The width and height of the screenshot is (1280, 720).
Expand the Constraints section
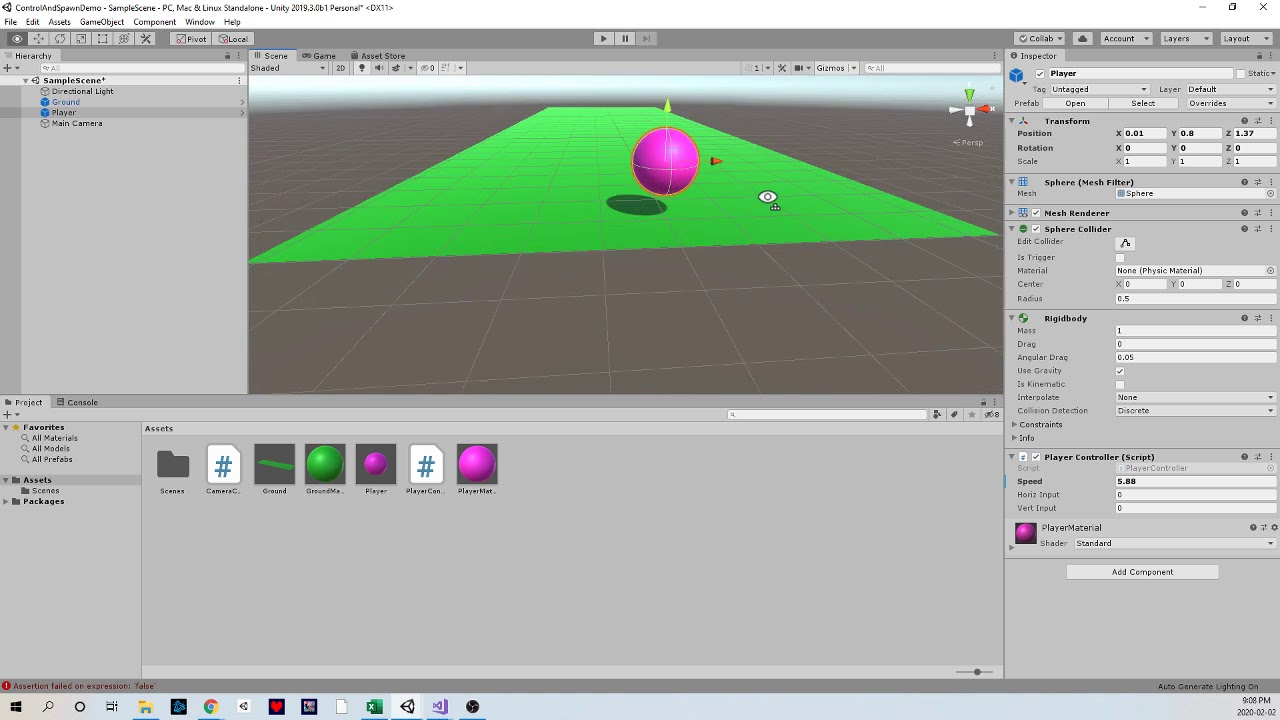click(x=1040, y=425)
